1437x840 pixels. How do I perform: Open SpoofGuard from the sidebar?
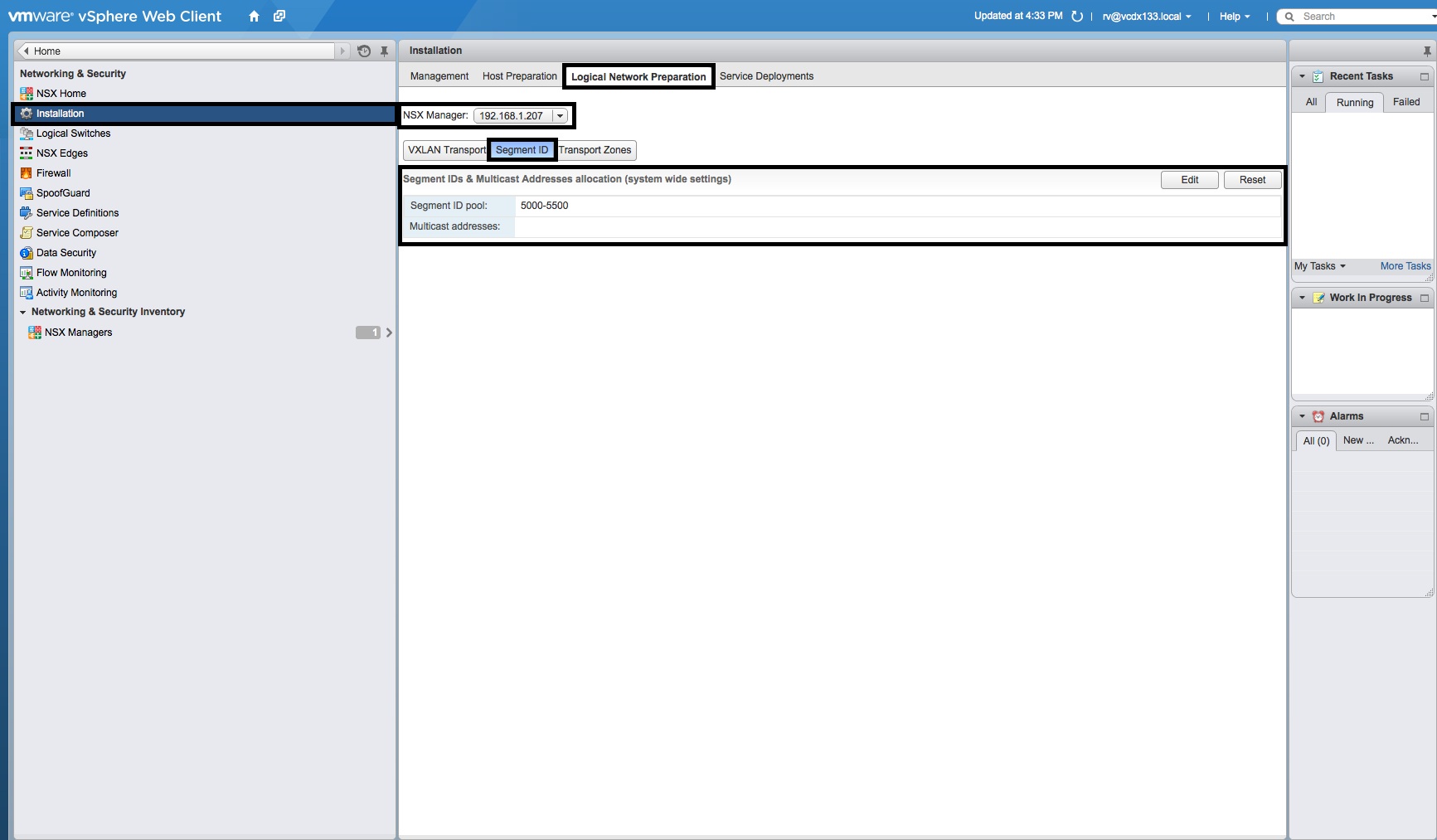coord(63,193)
